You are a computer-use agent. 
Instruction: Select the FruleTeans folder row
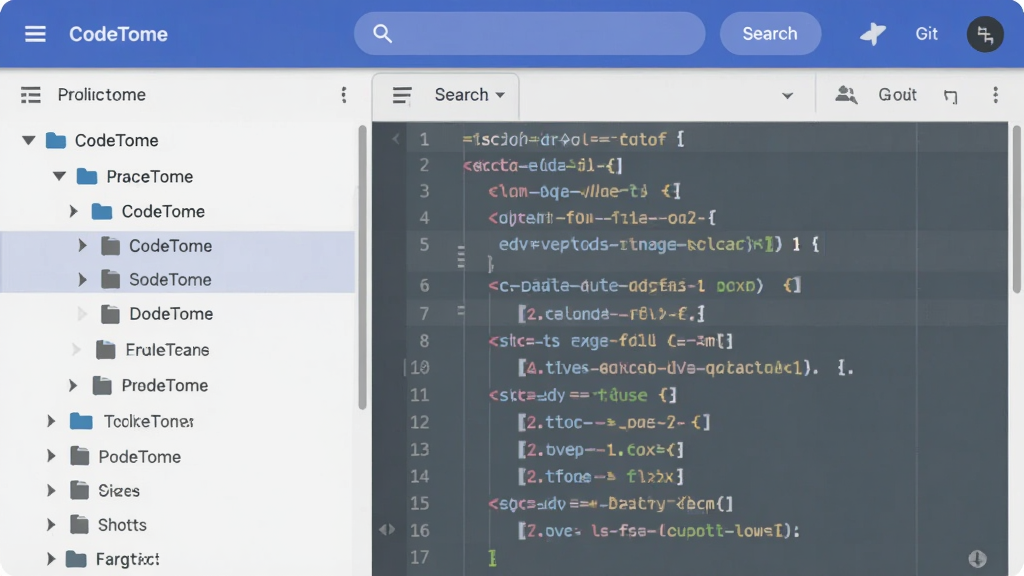[178, 349]
